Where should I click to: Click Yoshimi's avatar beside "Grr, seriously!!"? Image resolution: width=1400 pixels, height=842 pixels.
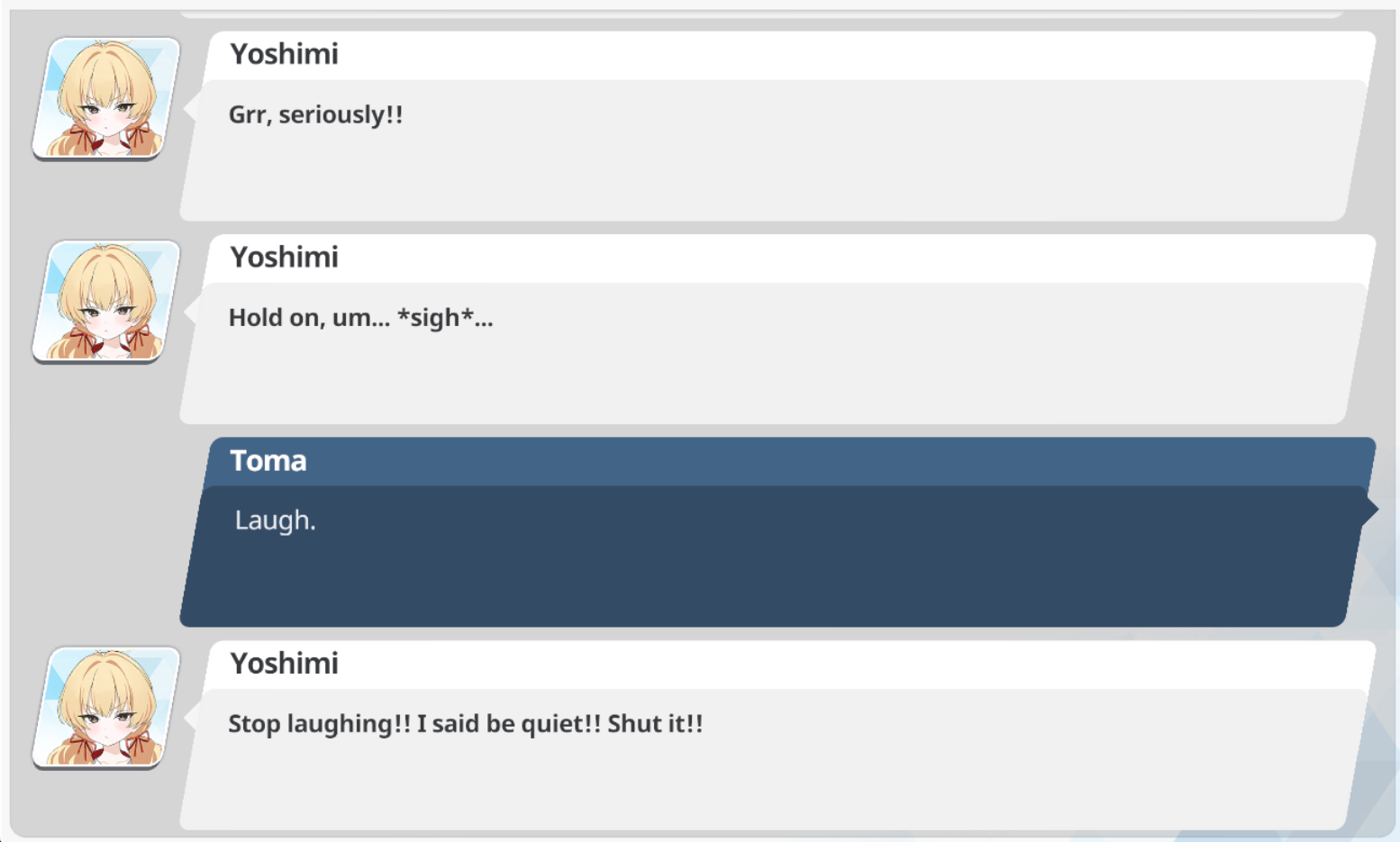point(106,98)
